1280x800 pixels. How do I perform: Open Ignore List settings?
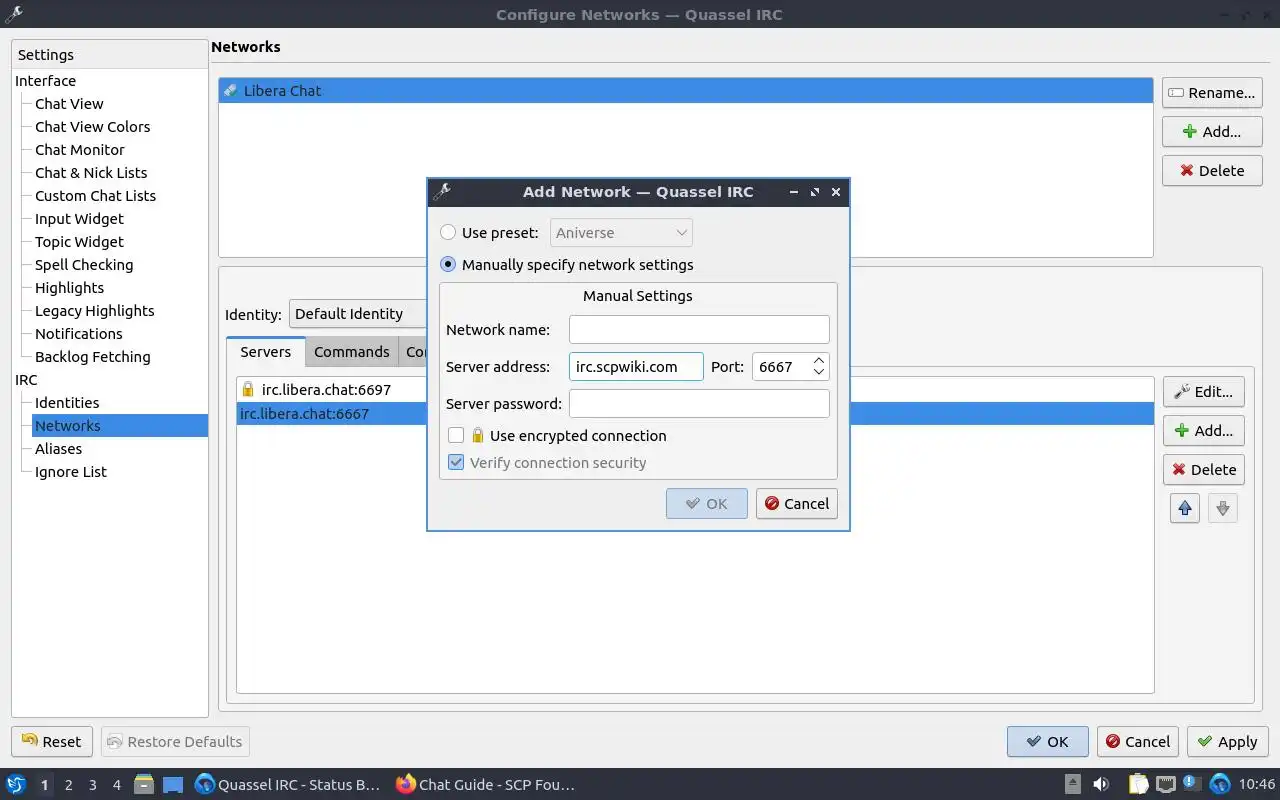pos(70,472)
